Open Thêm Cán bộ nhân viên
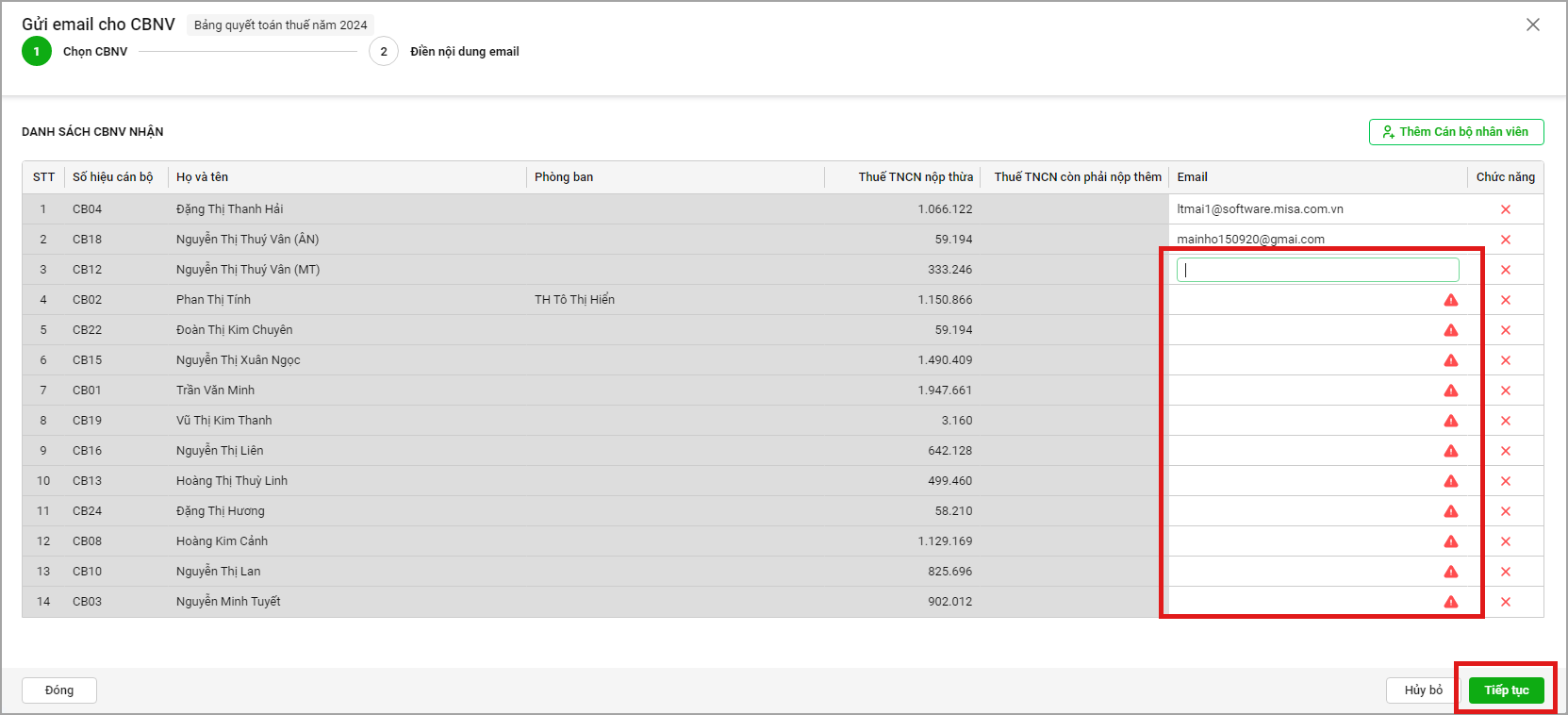The image size is (1568, 715). pyautogui.click(x=1456, y=132)
